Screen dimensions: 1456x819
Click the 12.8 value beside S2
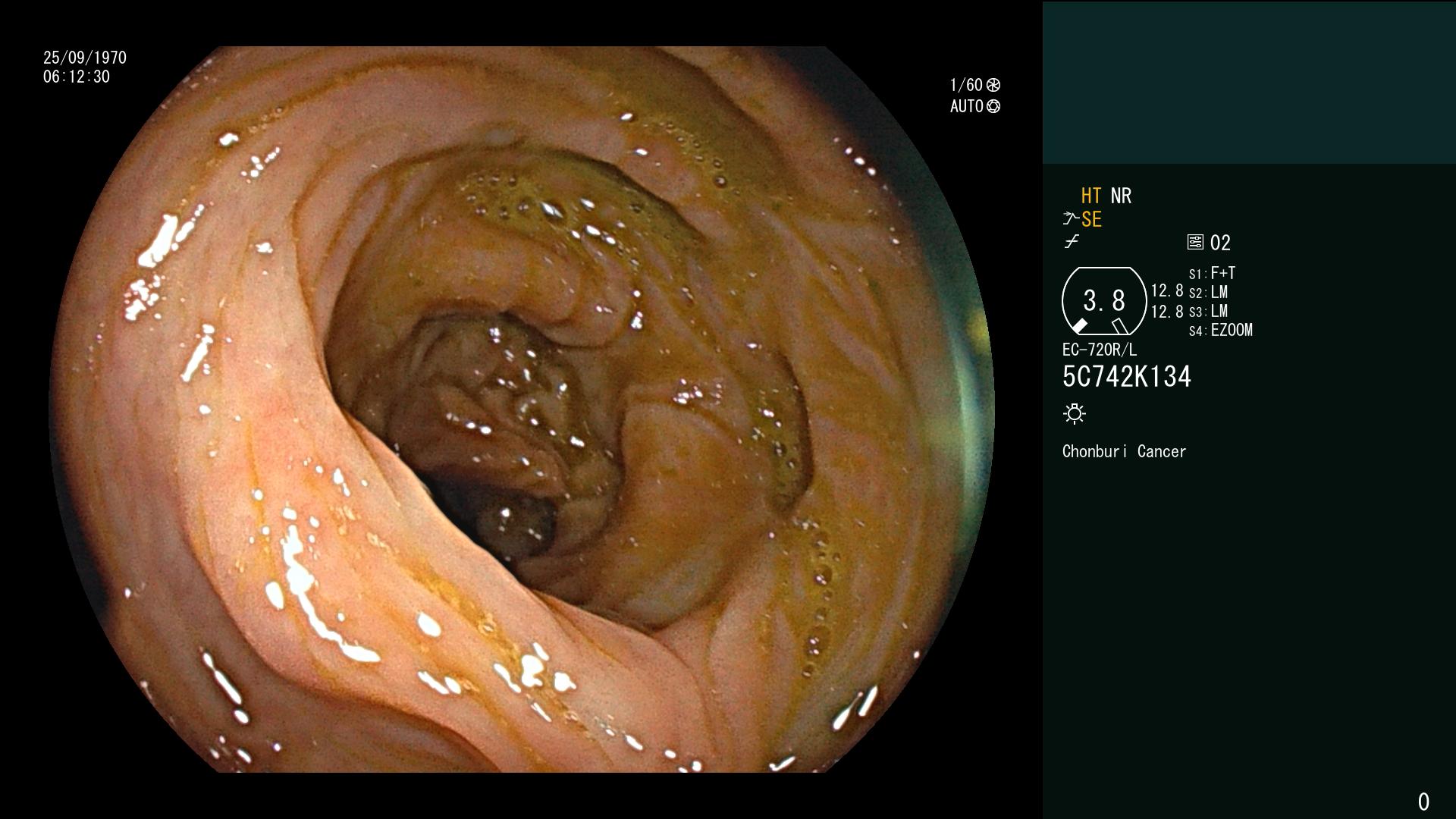click(1167, 291)
